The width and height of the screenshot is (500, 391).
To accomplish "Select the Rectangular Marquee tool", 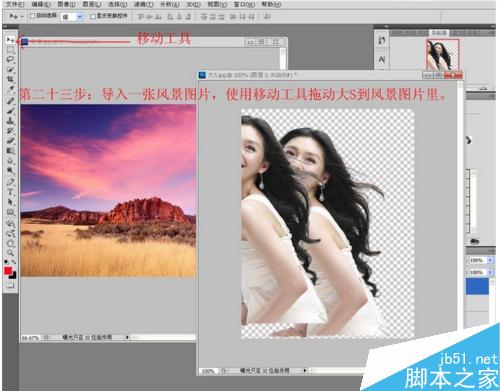I will click(x=10, y=50).
